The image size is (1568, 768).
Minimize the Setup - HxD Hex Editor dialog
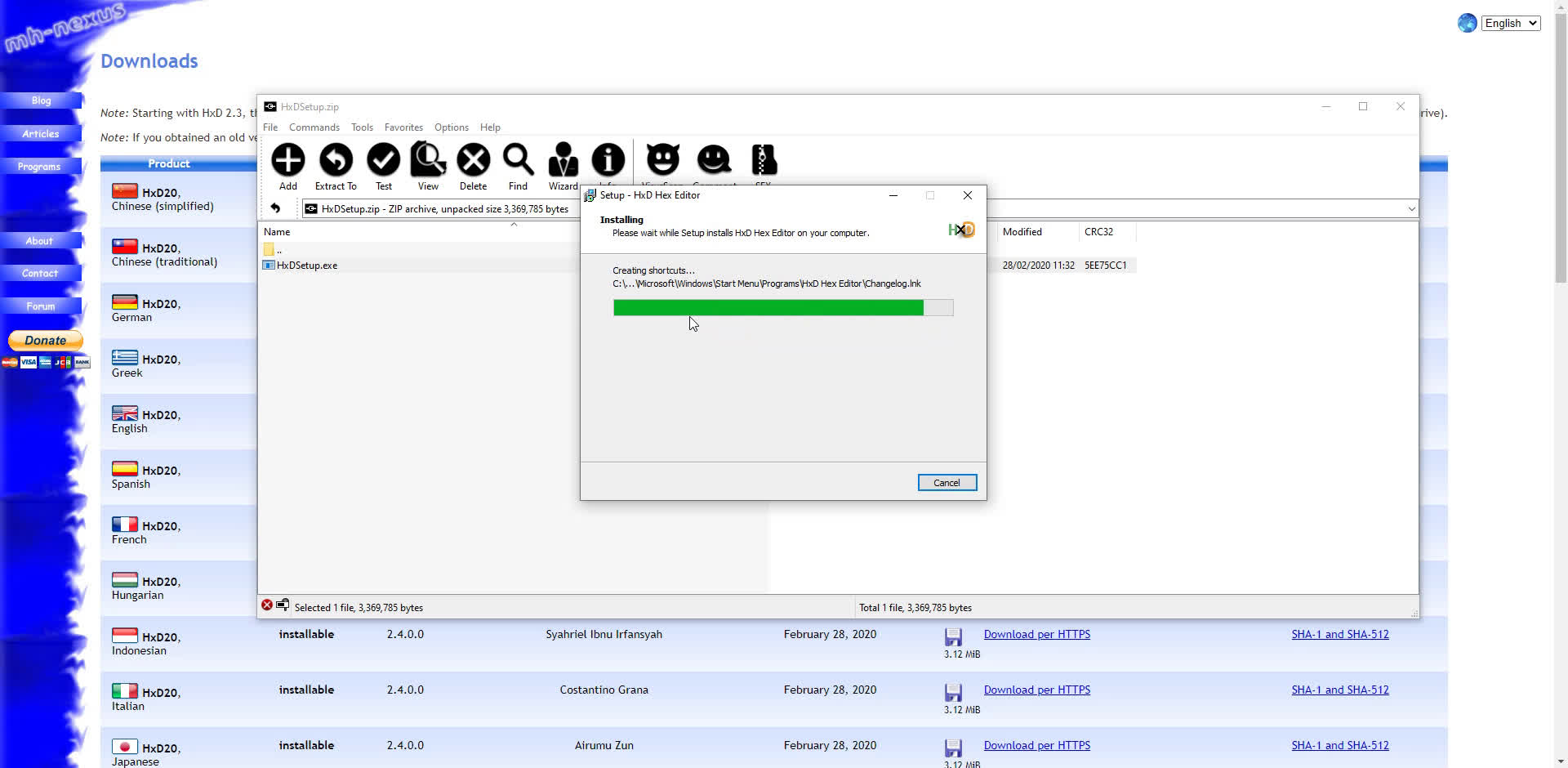point(893,195)
